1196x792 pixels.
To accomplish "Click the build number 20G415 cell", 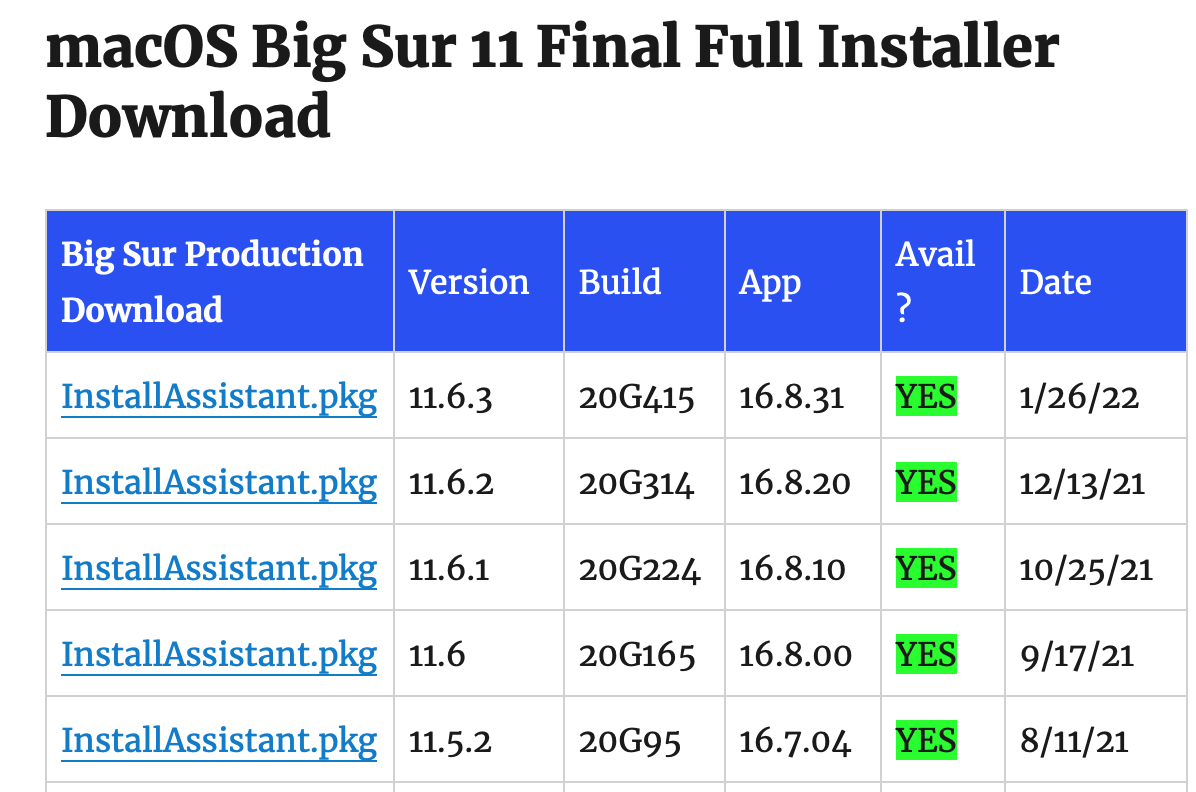I will pyautogui.click(x=636, y=398).
